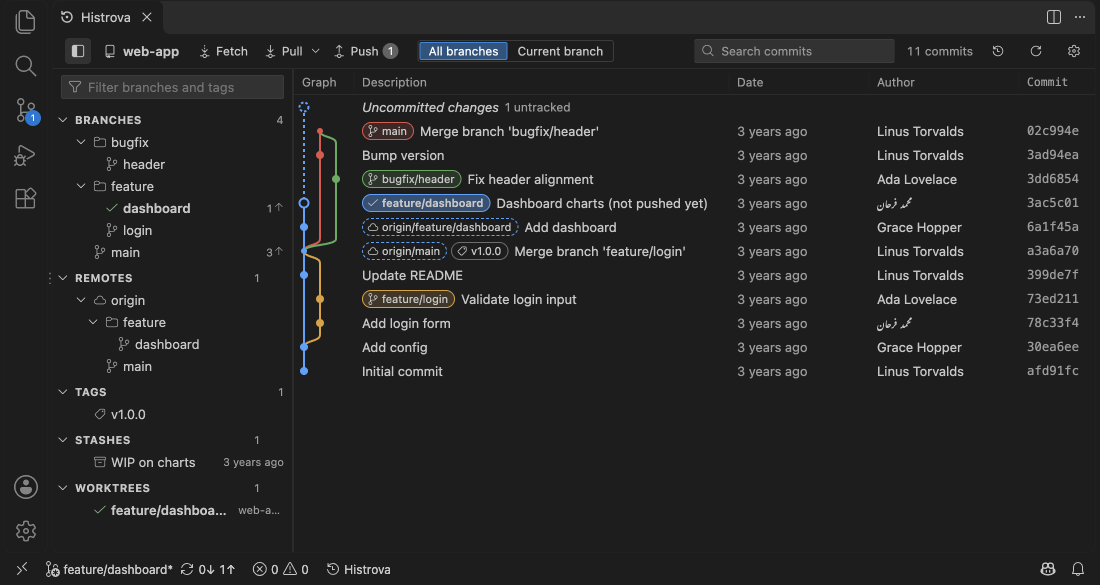The width and height of the screenshot is (1100, 585).
Task: Click the Author column header
Action: [896, 82]
